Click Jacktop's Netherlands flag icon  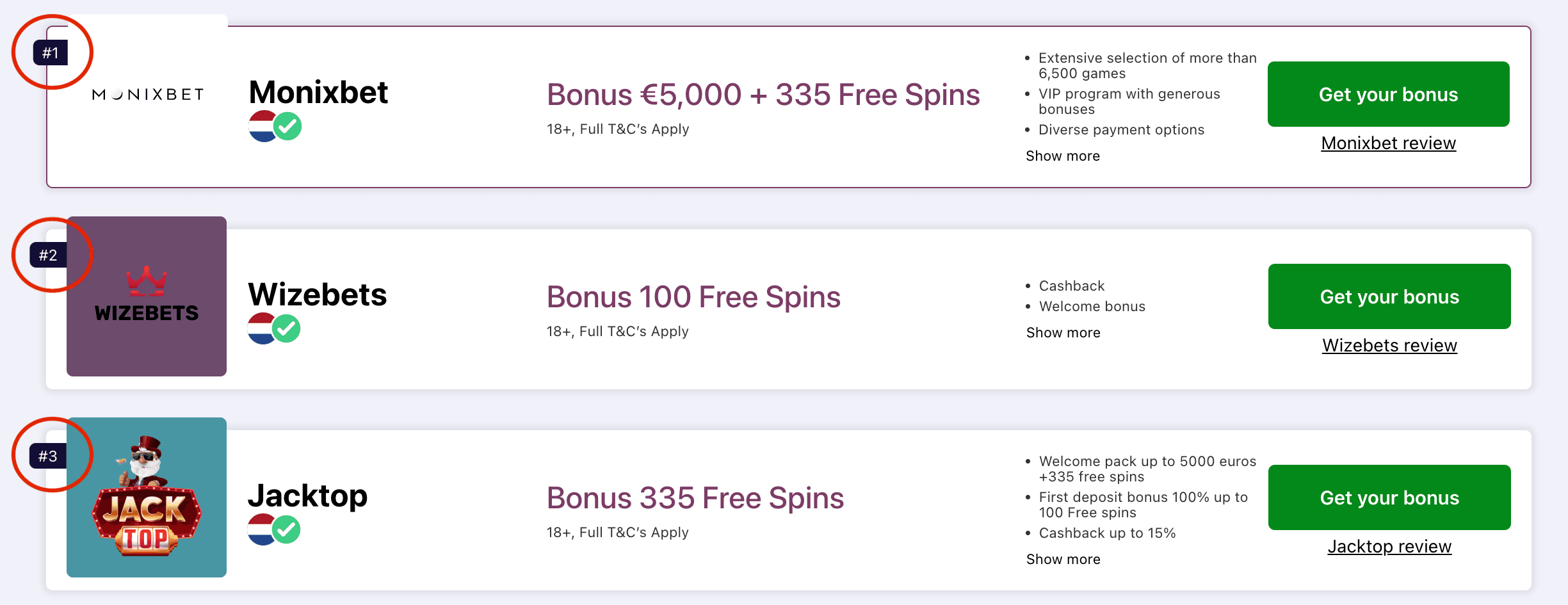(x=259, y=530)
